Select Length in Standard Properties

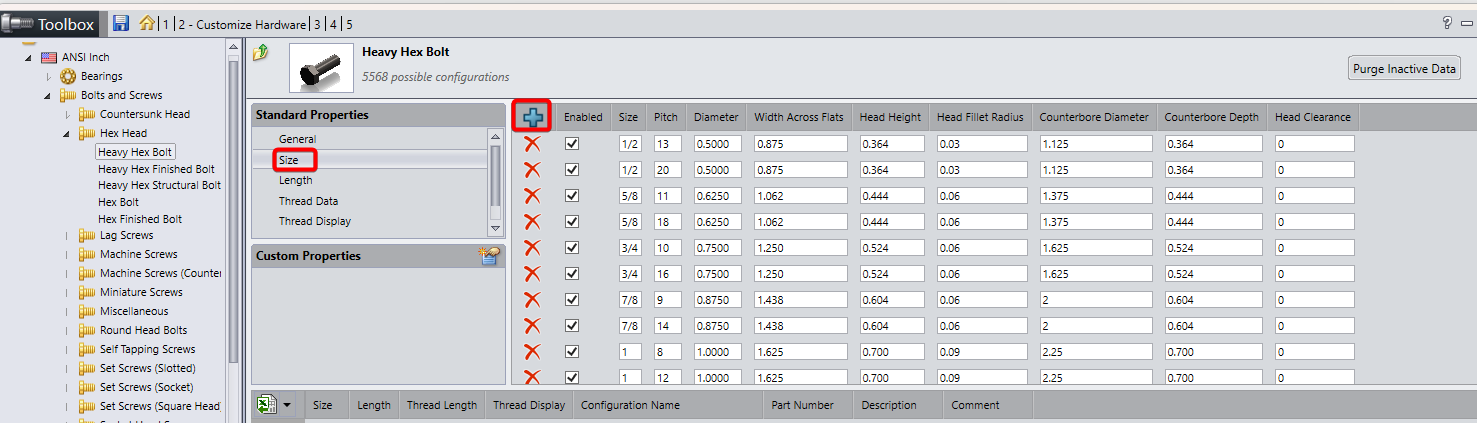(296, 180)
